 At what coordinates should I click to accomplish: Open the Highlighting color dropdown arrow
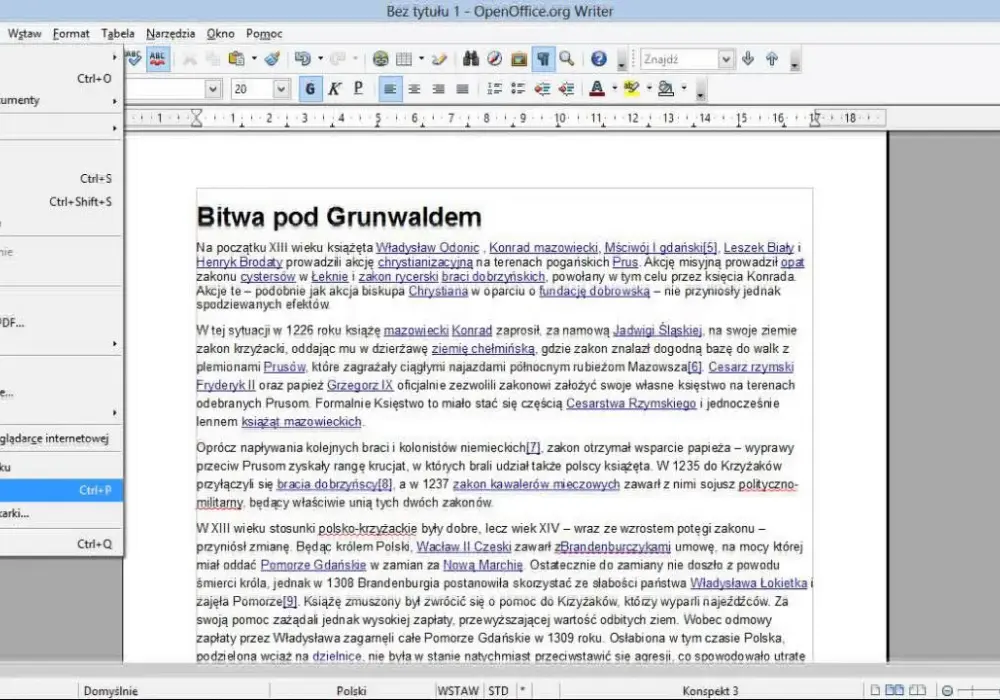(x=649, y=89)
